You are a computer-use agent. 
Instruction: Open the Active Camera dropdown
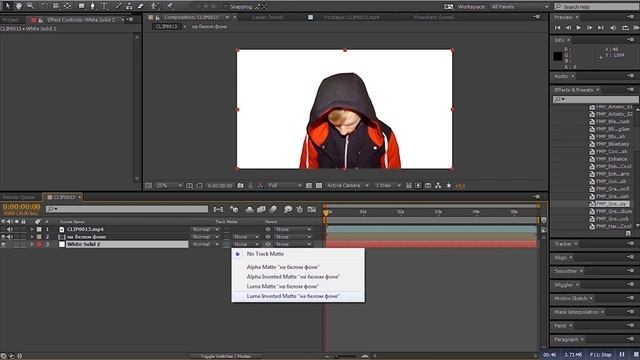(x=347, y=186)
